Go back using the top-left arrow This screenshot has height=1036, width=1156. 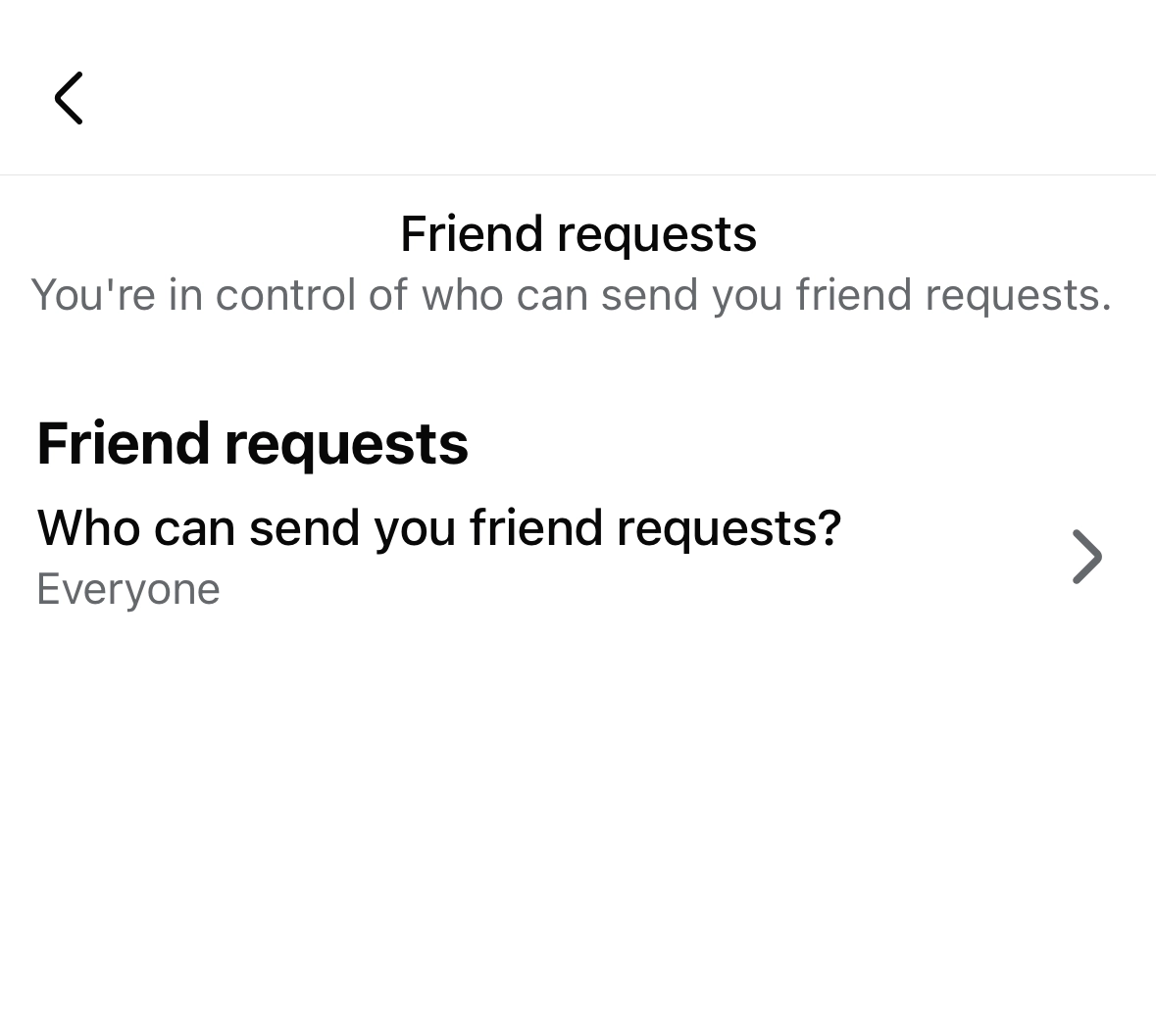[69, 98]
